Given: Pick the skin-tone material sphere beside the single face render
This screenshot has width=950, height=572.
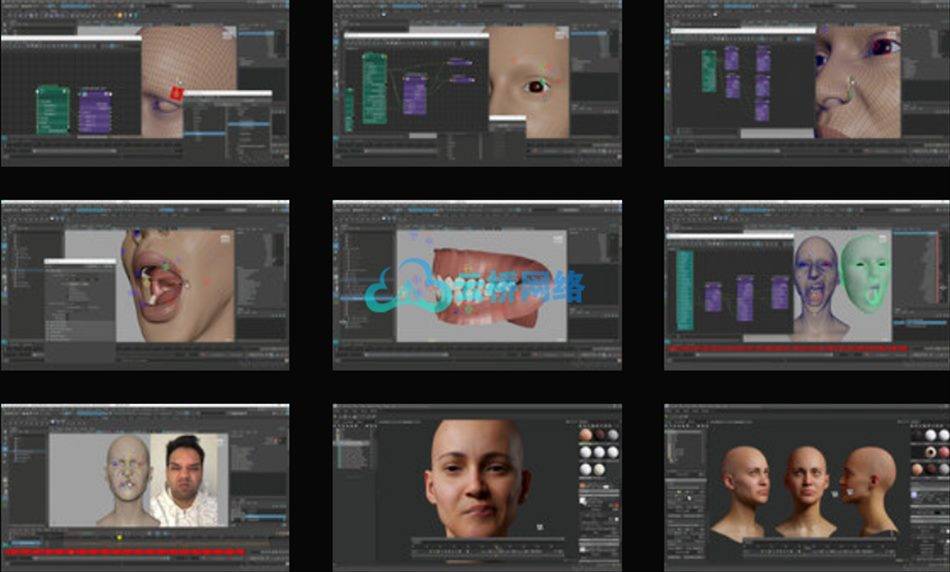Looking at the screenshot, I should (x=586, y=434).
